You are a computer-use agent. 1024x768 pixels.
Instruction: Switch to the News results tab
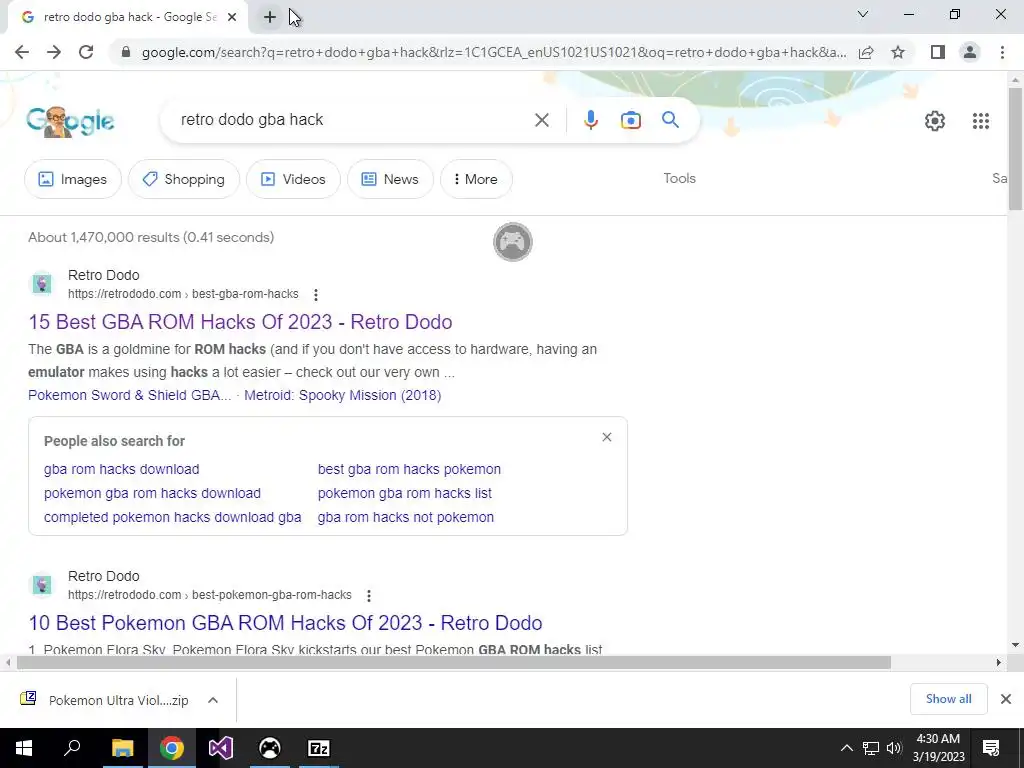coord(390,179)
